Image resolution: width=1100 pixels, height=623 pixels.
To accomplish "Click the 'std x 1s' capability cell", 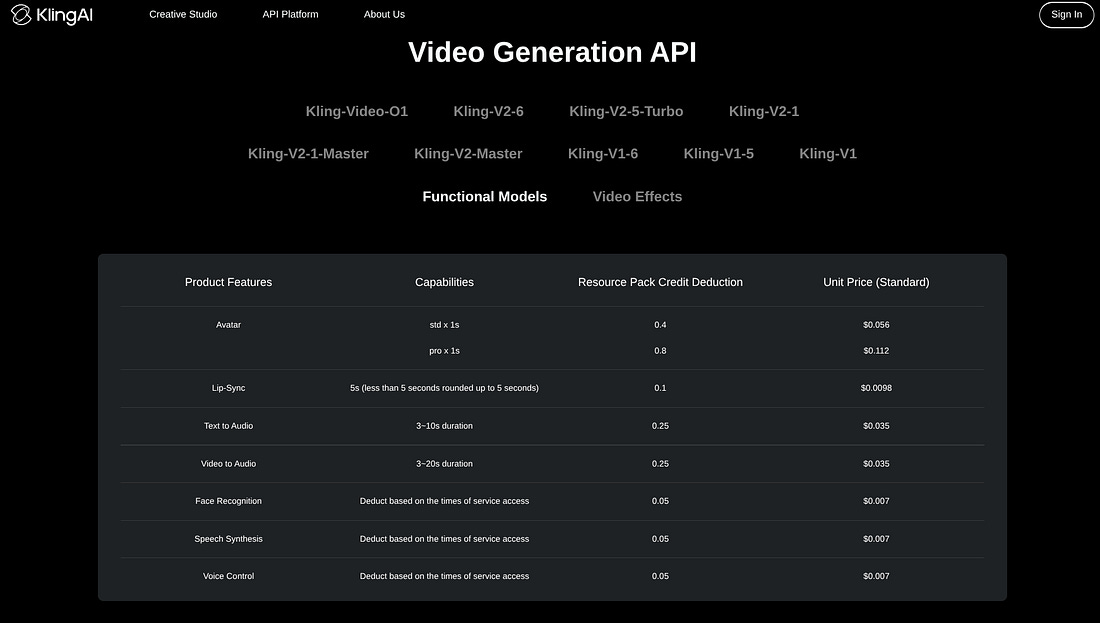I will (444, 325).
